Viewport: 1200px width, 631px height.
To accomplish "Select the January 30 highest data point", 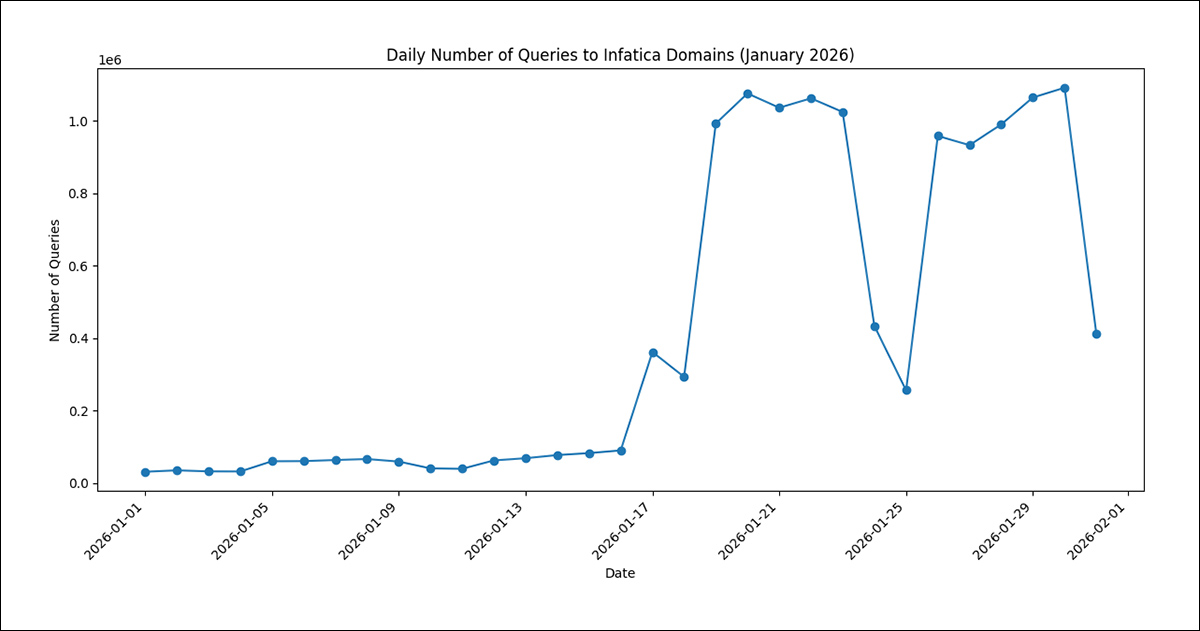I will click(x=1065, y=88).
